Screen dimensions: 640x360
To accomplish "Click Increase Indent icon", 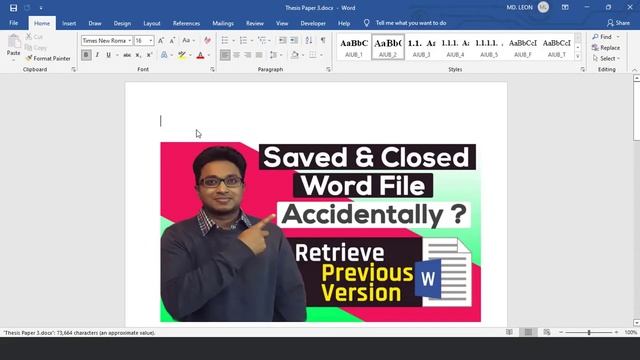I will click(x=294, y=40).
